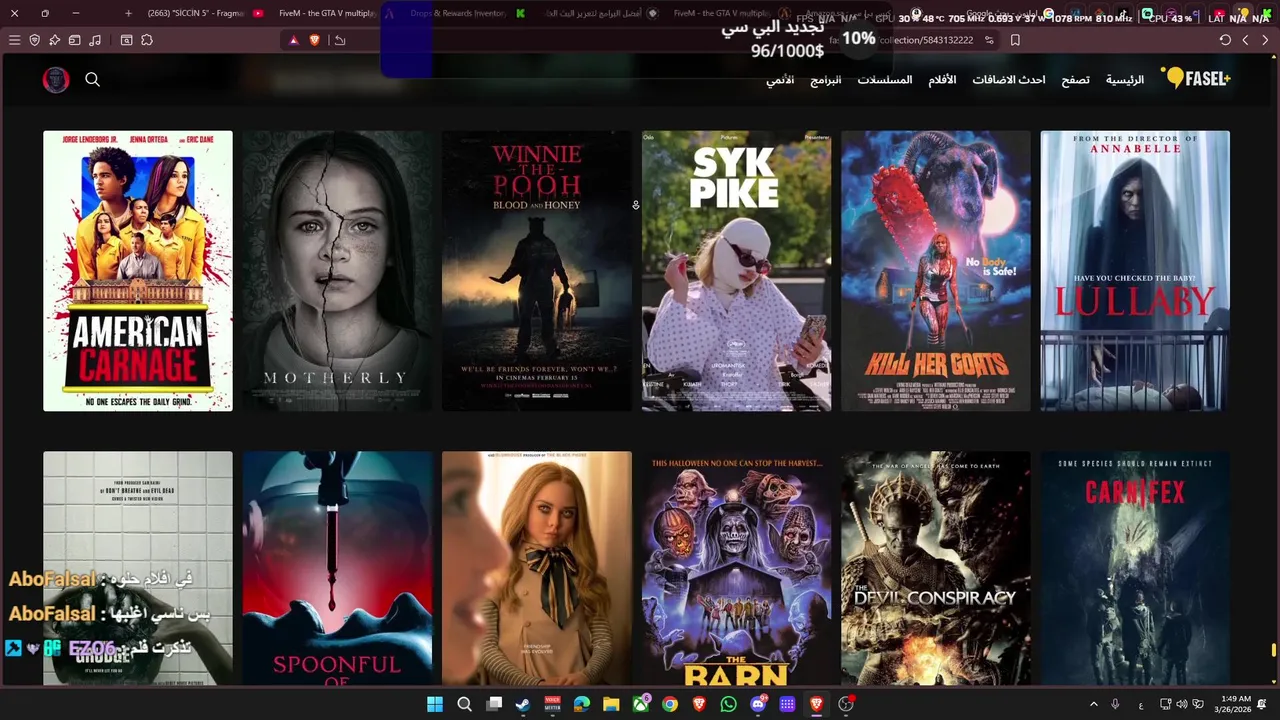Open Microsoft Edge from taskbar
The image size is (1280, 720).
pos(582,704)
